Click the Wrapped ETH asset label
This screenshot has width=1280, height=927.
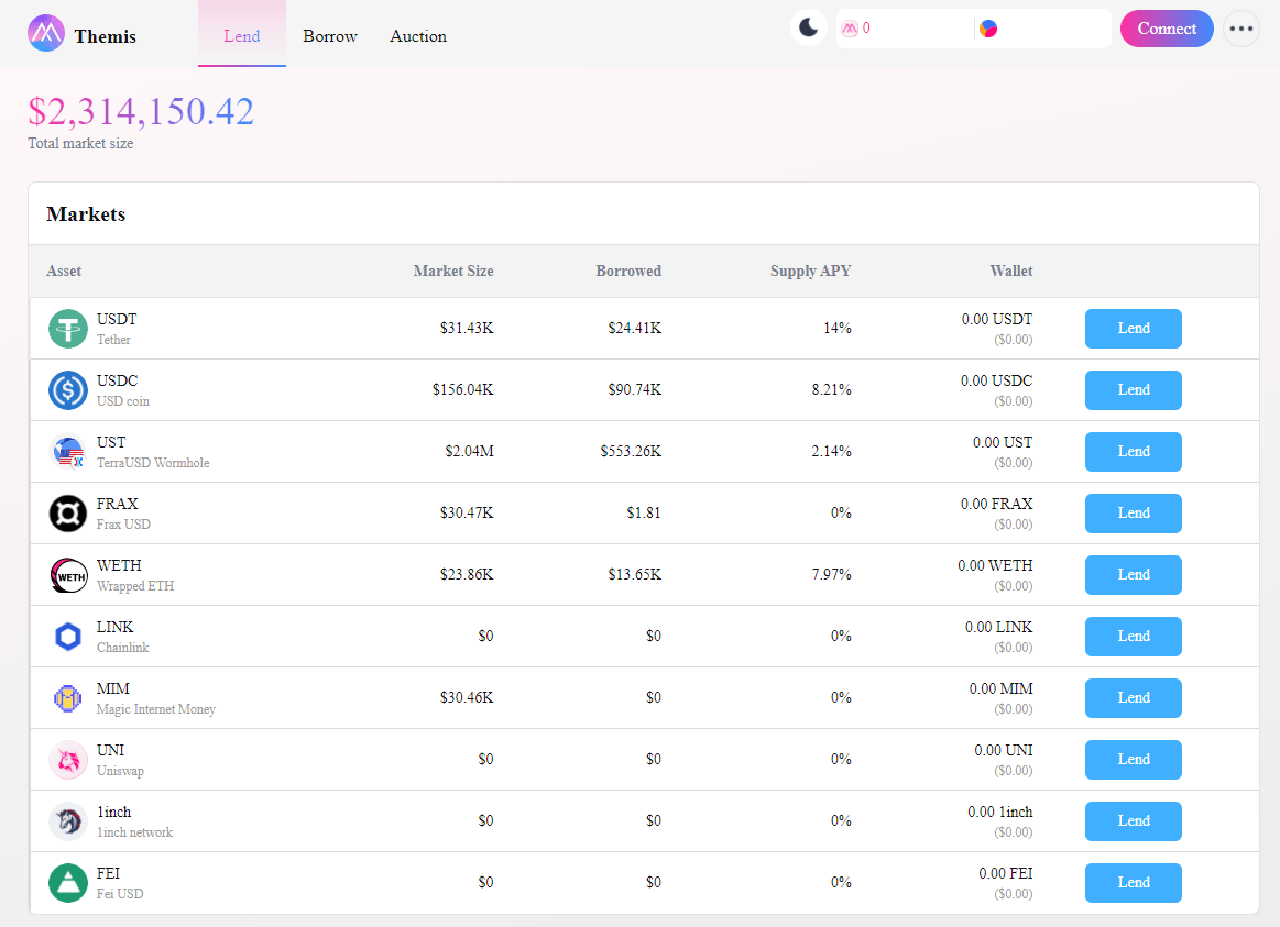[135, 587]
